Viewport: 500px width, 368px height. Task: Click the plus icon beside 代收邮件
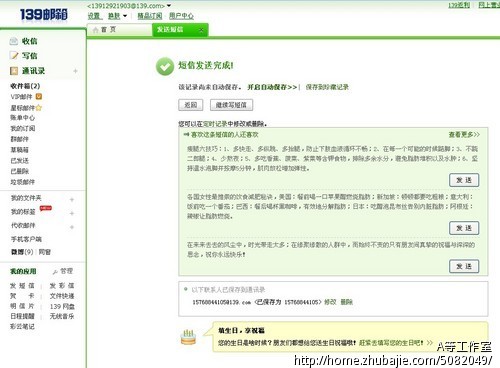tap(72, 227)
